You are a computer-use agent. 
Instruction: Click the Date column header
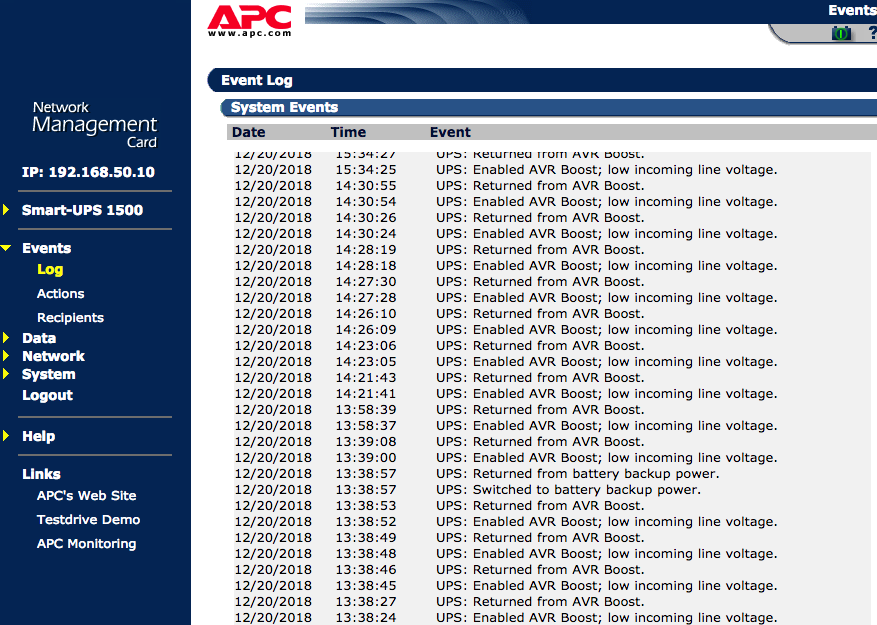pyautogui.click(x=248, y=132)
